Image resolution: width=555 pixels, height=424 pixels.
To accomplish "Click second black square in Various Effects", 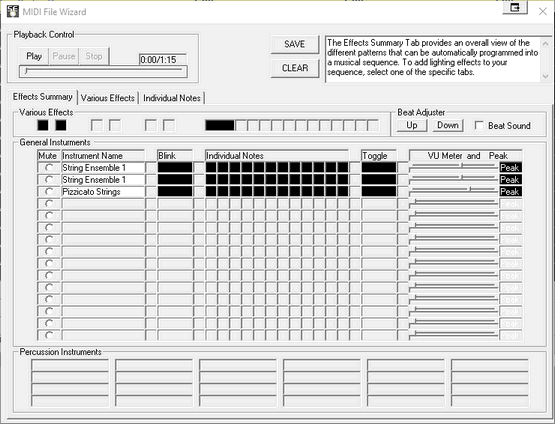I will (x=61, y=125).
